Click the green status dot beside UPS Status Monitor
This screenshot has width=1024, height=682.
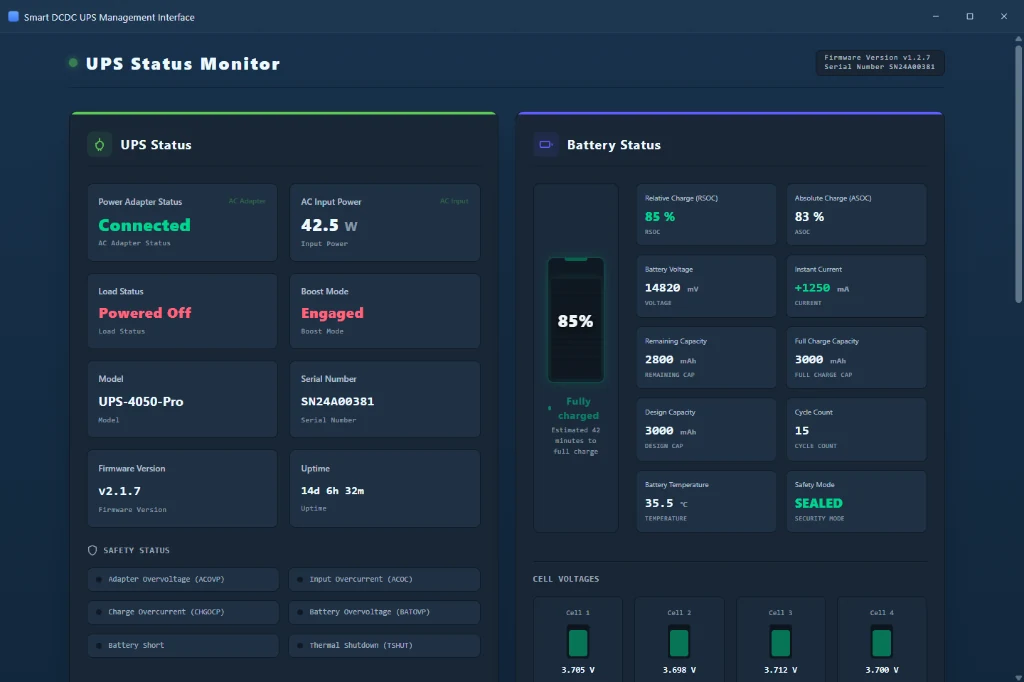[73, 63]
